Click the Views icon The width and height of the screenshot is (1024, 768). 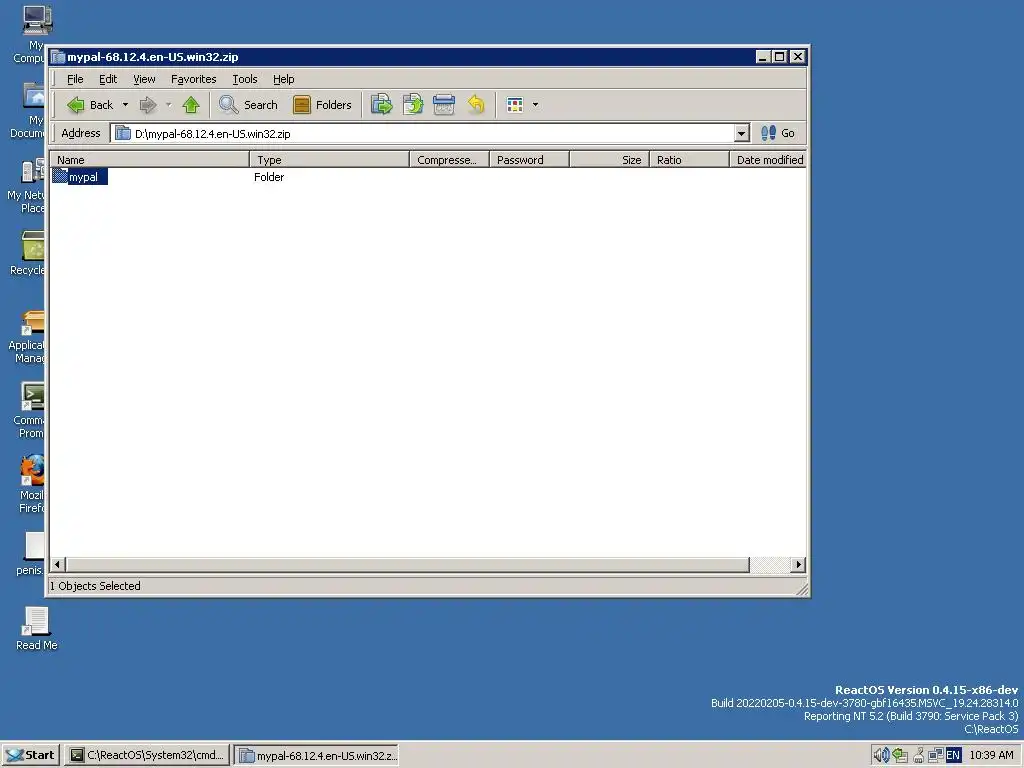(x=515, y=104)
